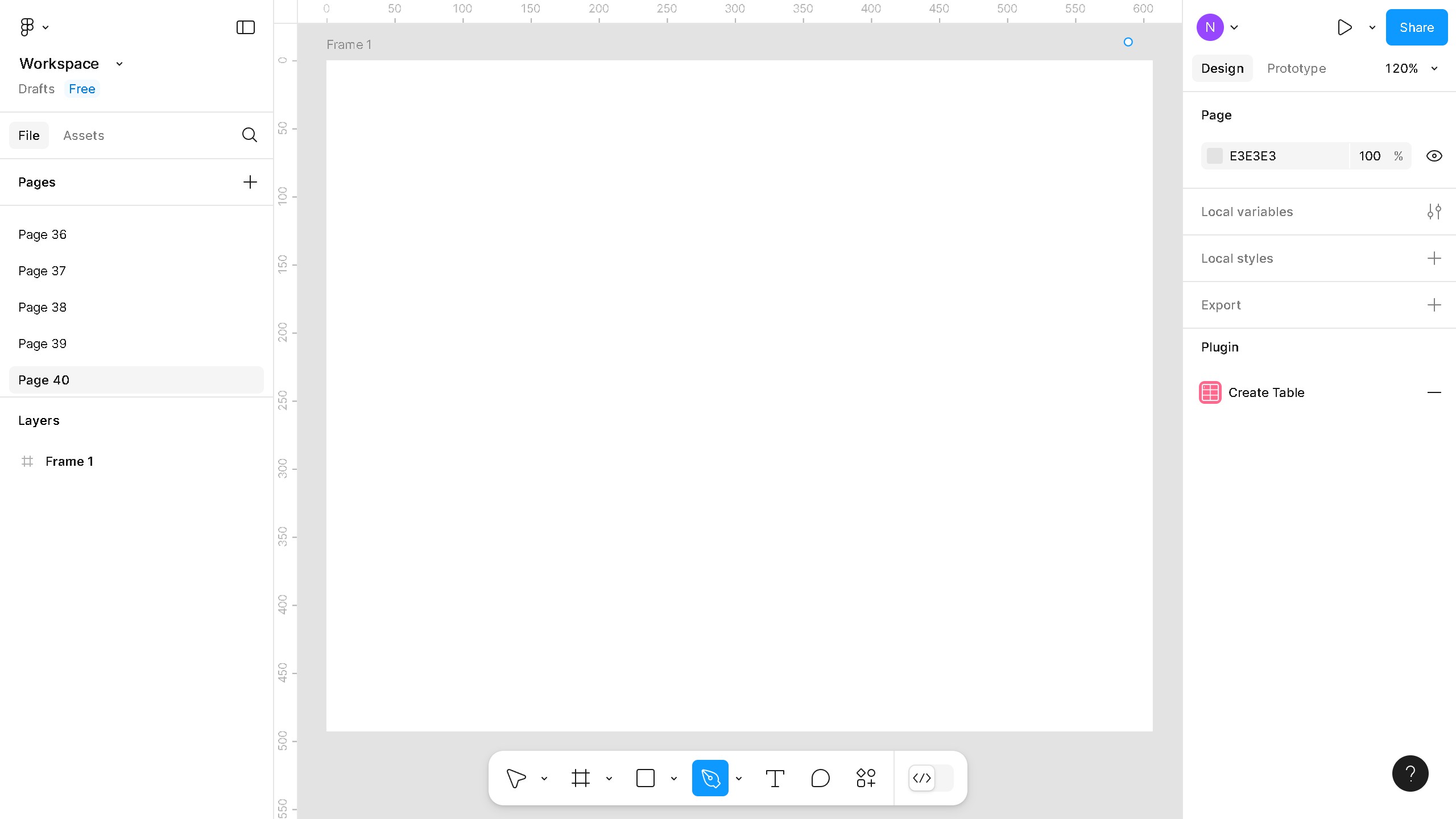Select the Comment tool bubble icon
Screen dimensions: 1456x819
coord(820,778)
